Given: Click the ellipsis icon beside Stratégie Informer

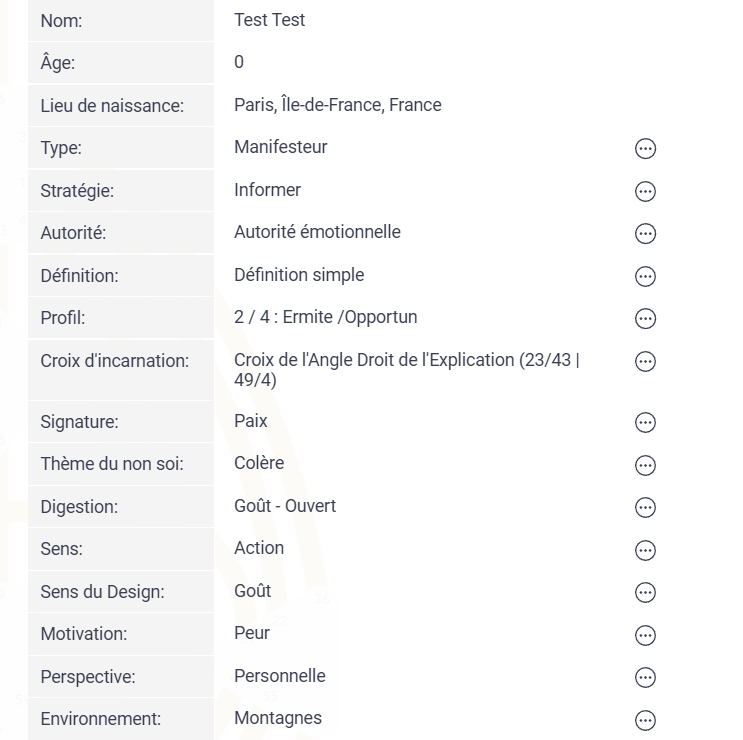Looking at the screenshot, I should click(x=645, y=191).
